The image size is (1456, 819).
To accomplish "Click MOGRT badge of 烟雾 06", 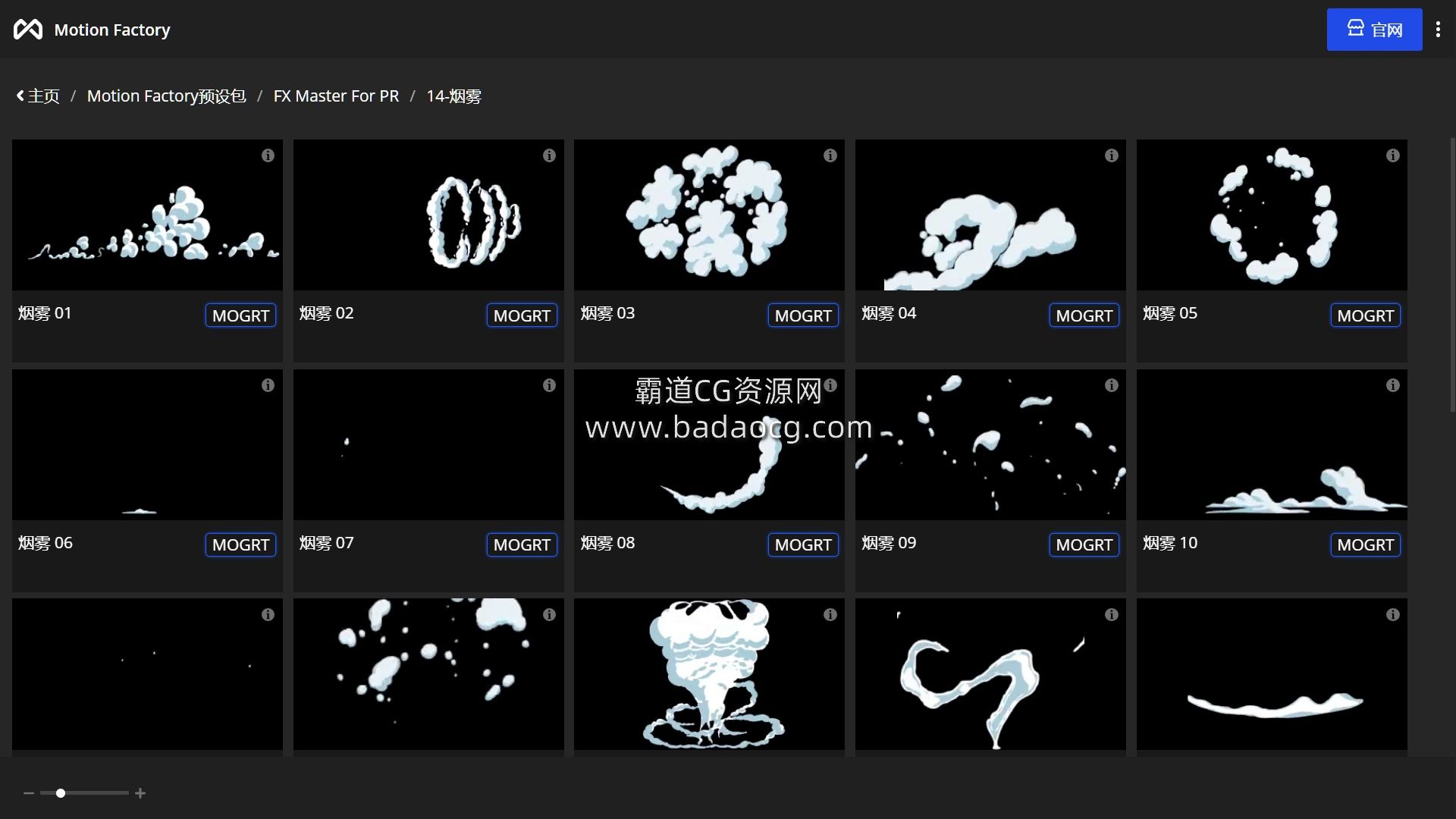I will coord(240,544).
